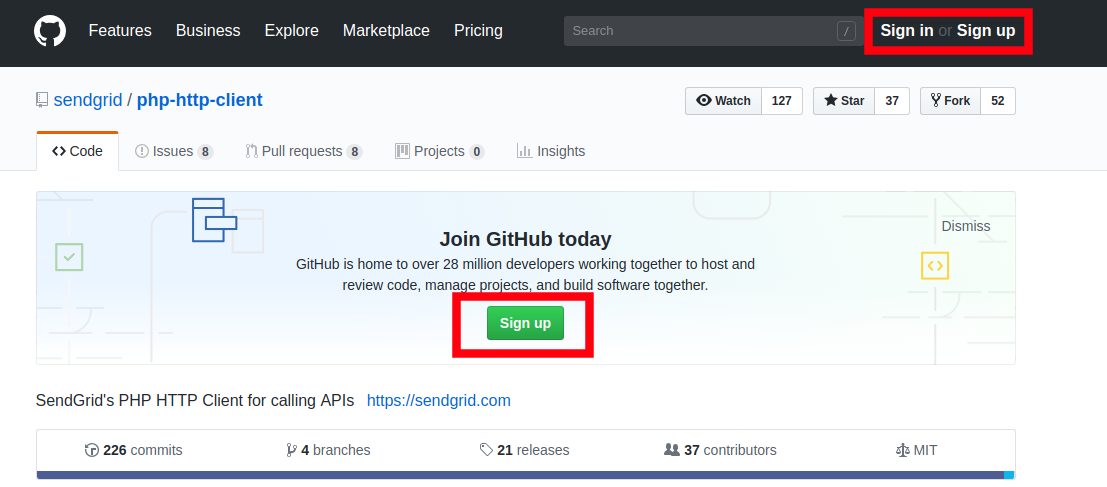Switch to the Issues tab
1107x487 pixels.
point(174,151)
